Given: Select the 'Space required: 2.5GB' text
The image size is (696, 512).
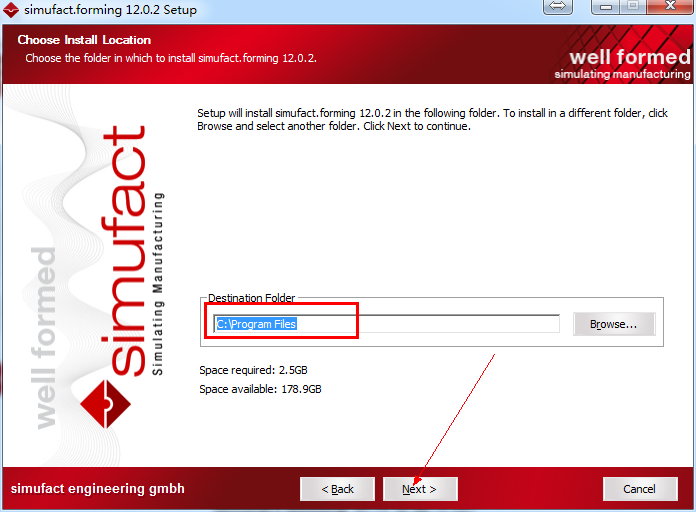Looking at the screenshot, I should point(253,370).
